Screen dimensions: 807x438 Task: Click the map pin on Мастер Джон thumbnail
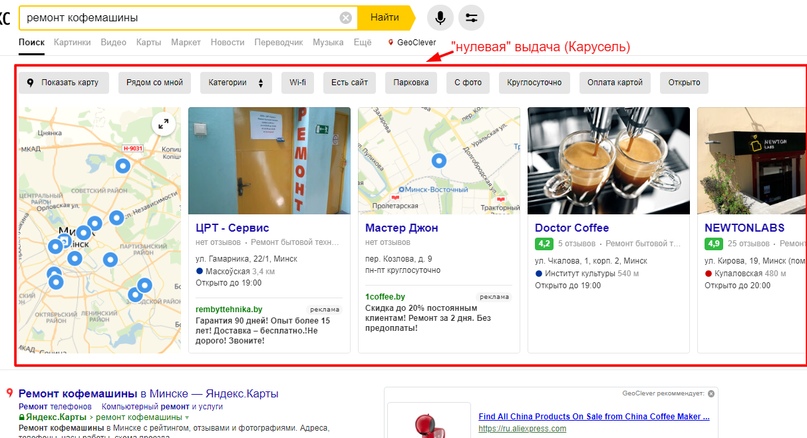[438, 161]
